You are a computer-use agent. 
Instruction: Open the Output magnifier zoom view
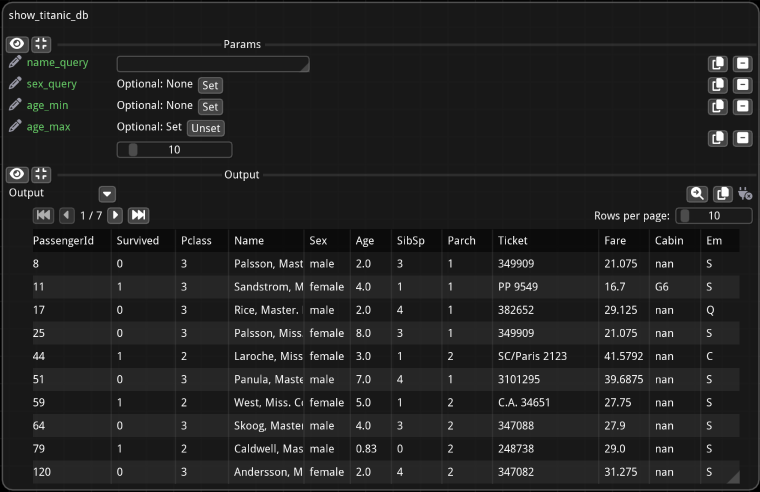696,194
